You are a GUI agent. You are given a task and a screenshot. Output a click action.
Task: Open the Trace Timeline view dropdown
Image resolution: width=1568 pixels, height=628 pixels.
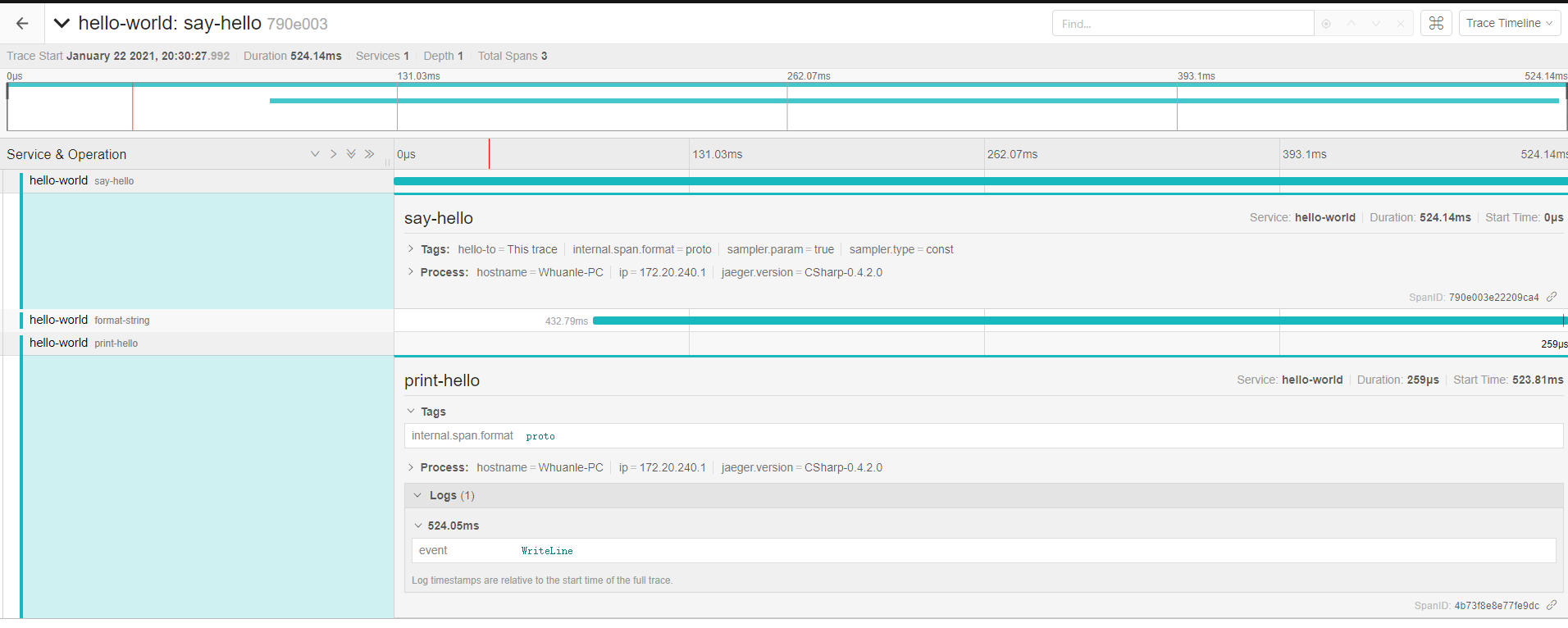point(1509,24)
